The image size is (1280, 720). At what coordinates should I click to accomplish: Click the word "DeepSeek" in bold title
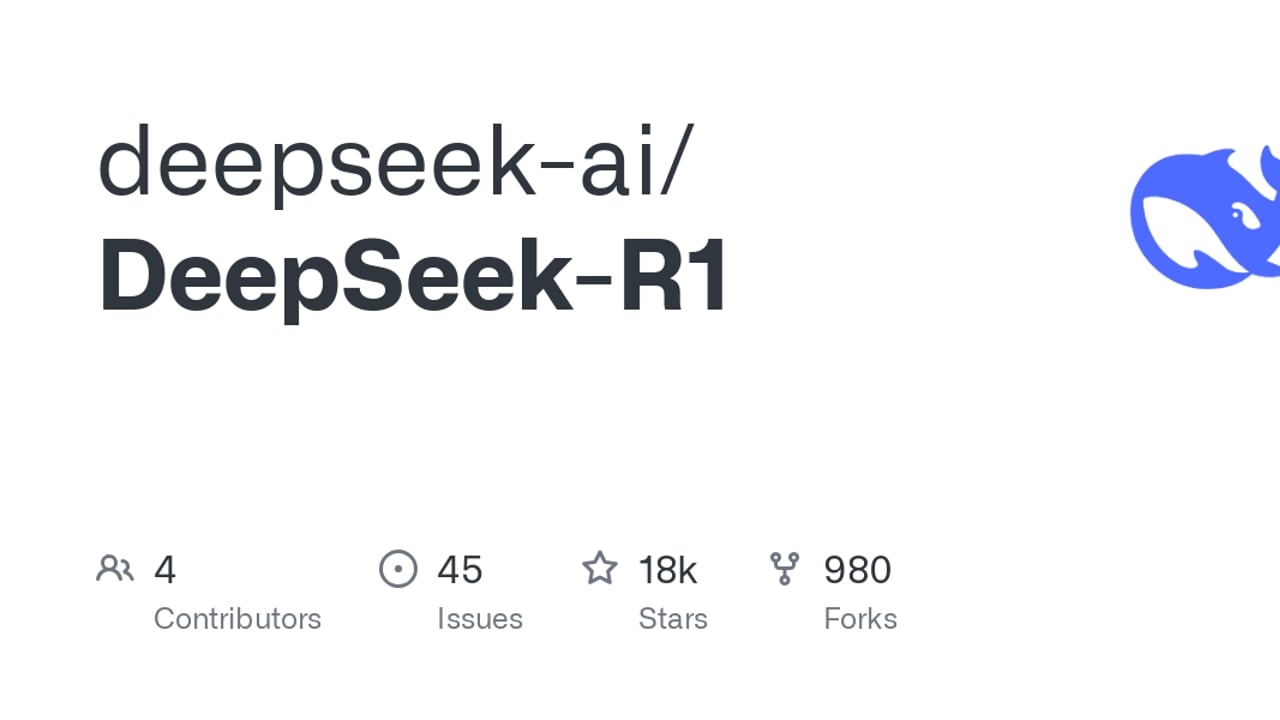click(x=335, y=277)
